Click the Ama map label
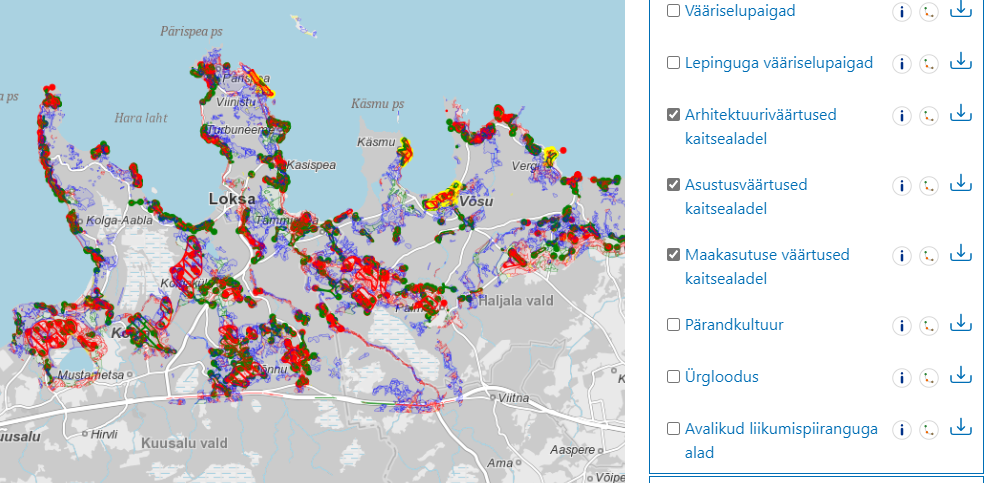 (x=500, y=464)
